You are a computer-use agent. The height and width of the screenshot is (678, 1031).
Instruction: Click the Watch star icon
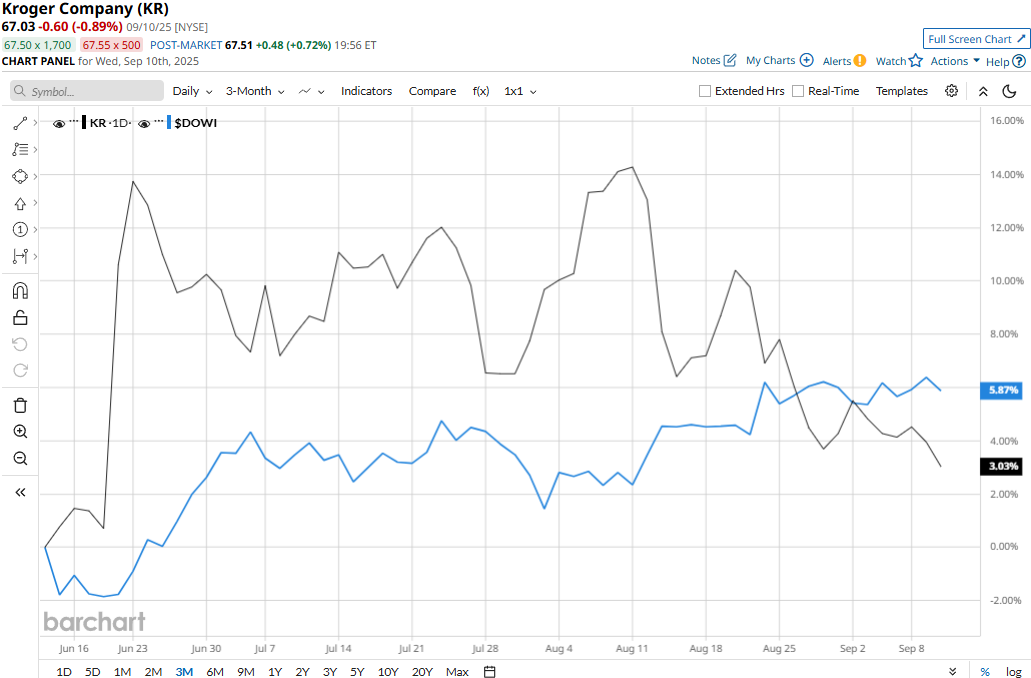pos(916,61)
